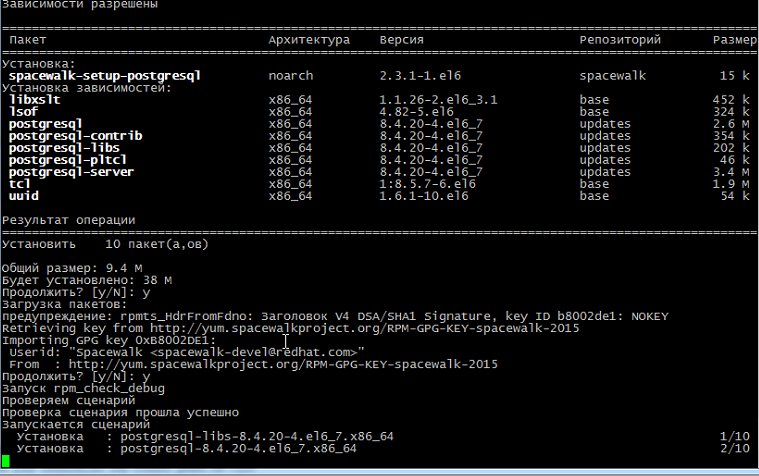Click the Importing GPG key 0xB8002DE1 line
Screen dimensions: 759x476
click(109, 340)
